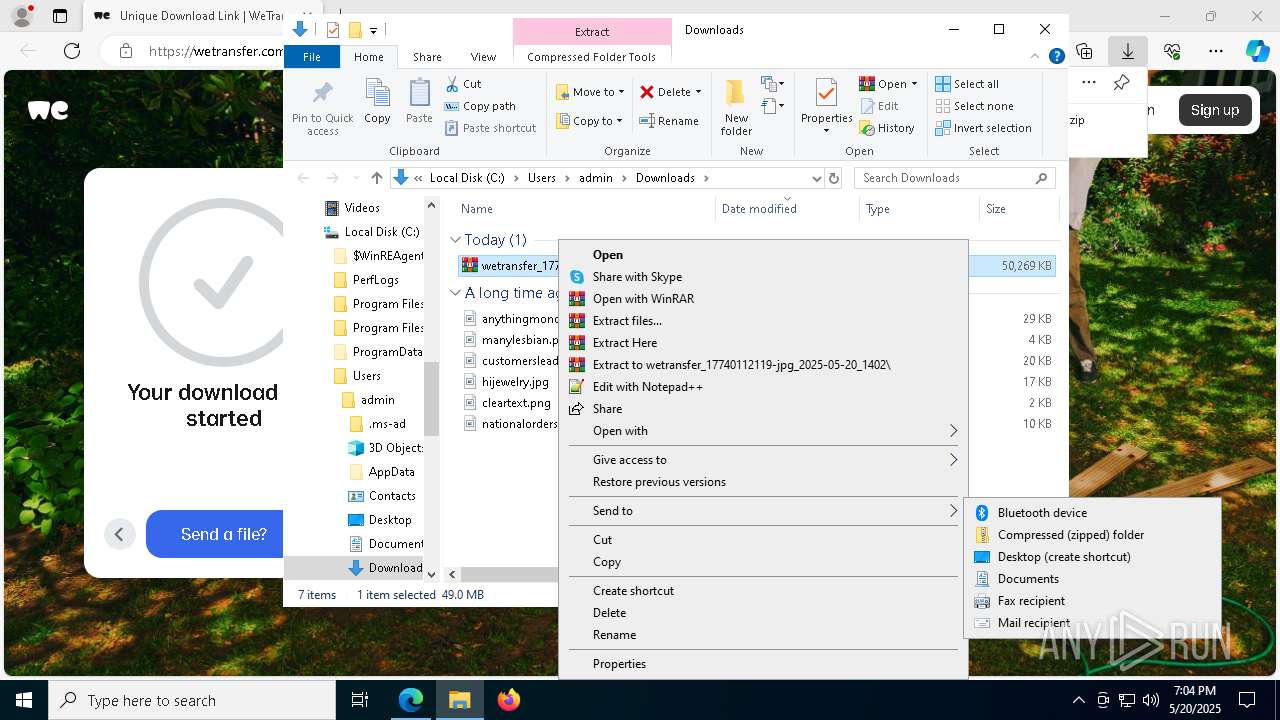The height and width of the screenshot is (720, 1280).
Task: Open Firefox from the taskbar
Action: [x=509, y=700]
